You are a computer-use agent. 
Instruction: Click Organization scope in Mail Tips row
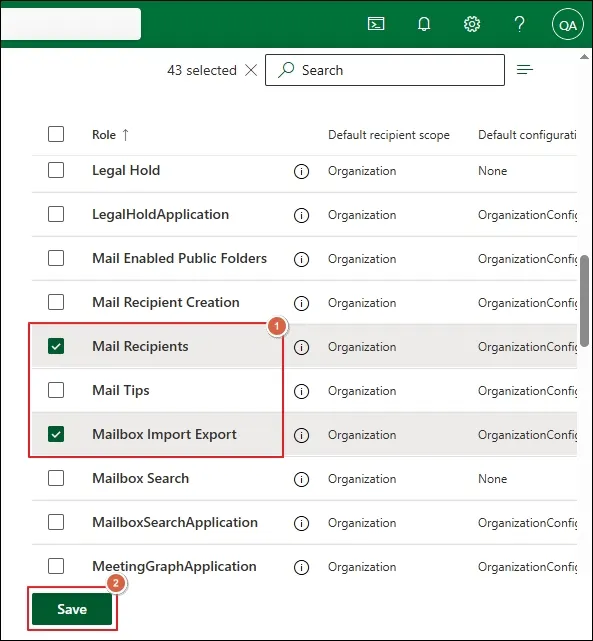362,391
